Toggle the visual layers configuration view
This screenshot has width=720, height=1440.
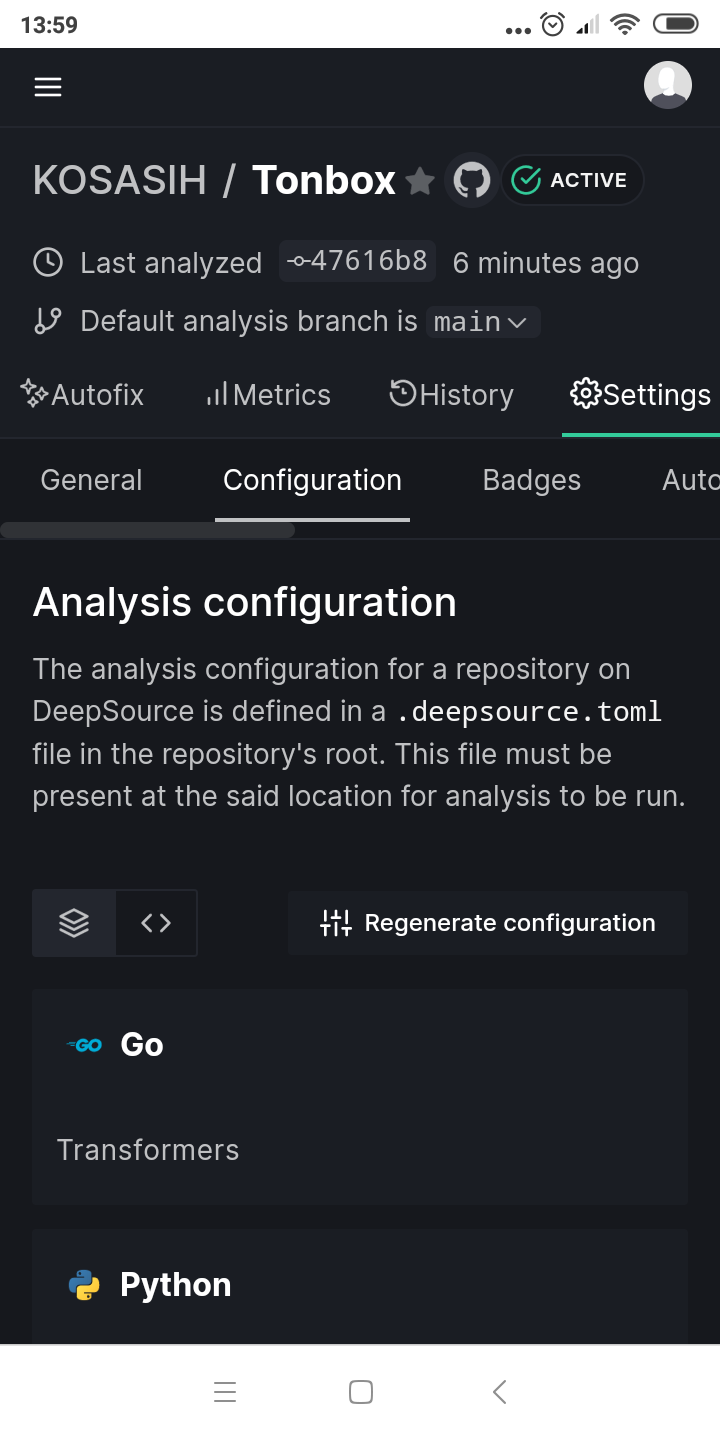click(x=74, y=923)
